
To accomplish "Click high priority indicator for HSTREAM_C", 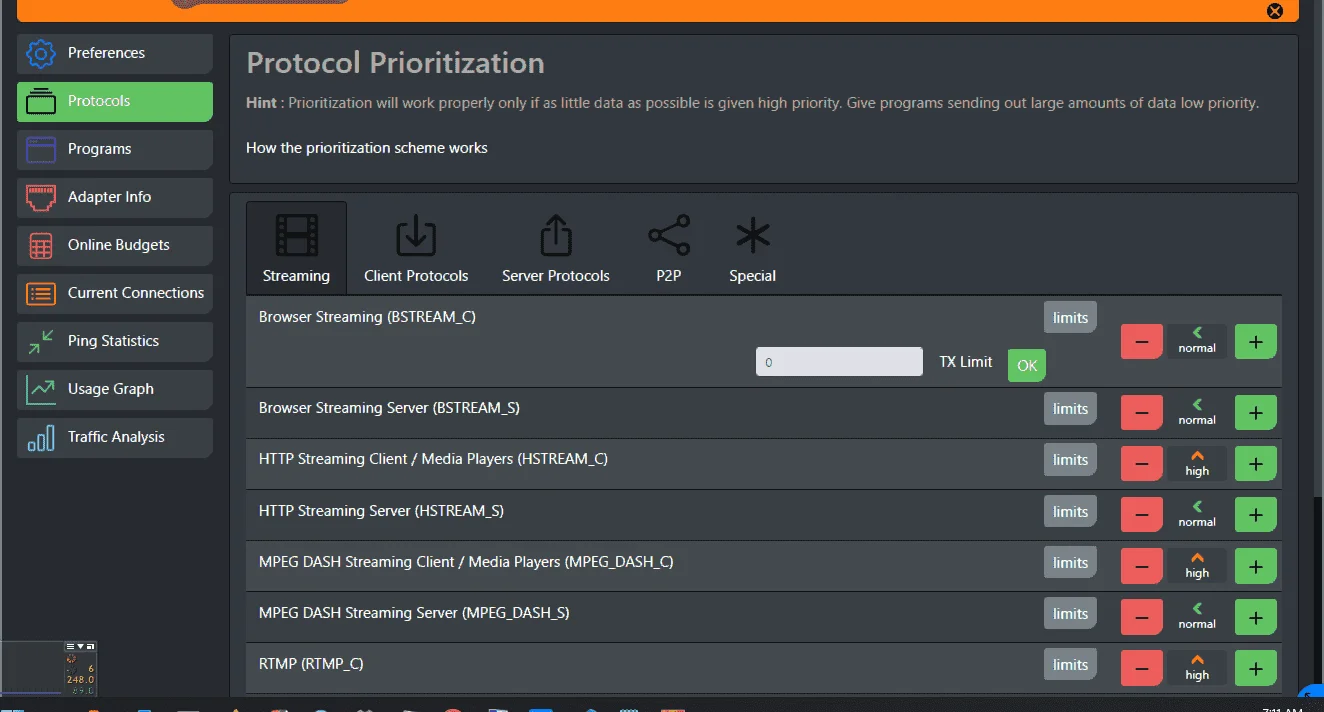I will pyautogui.click(x=1197, y=464).
